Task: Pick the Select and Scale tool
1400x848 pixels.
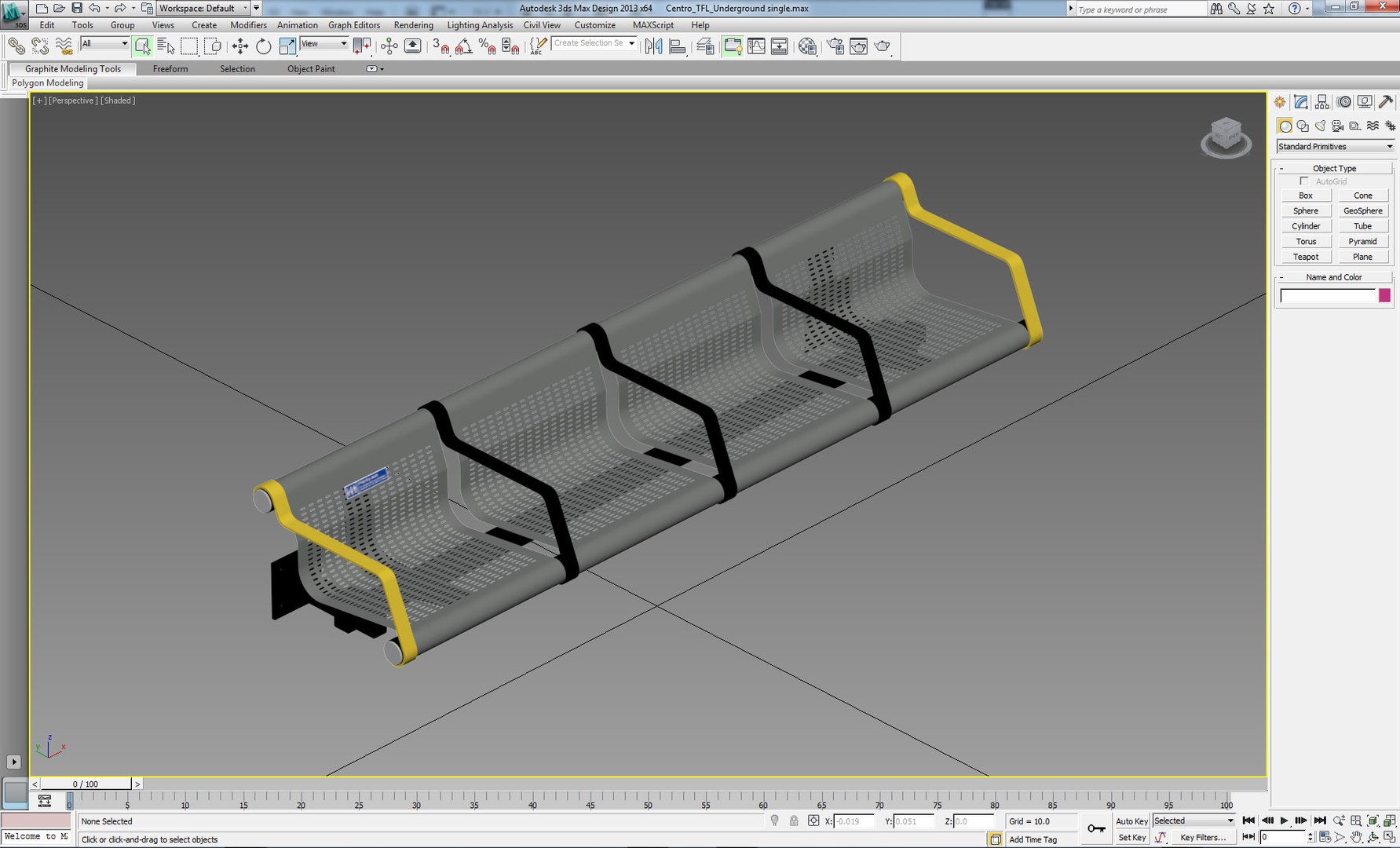Action: pyautogui.click(x=287, y=46)
